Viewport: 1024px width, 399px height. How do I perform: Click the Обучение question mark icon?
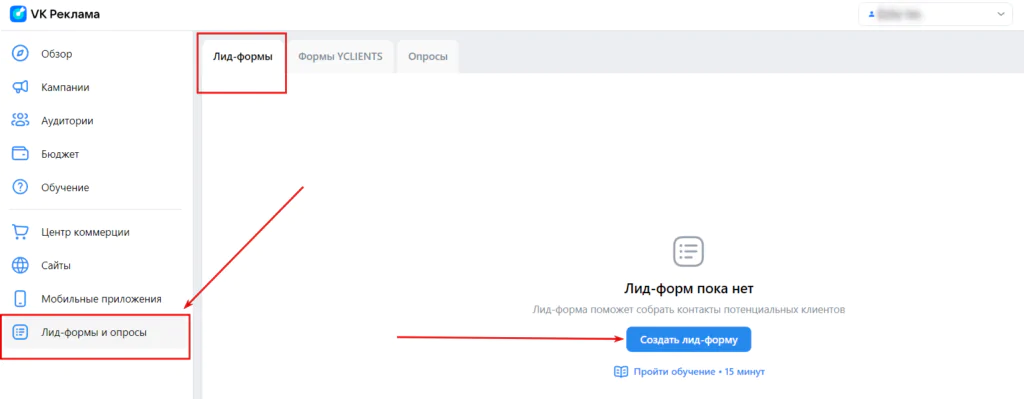pos(20,187)
